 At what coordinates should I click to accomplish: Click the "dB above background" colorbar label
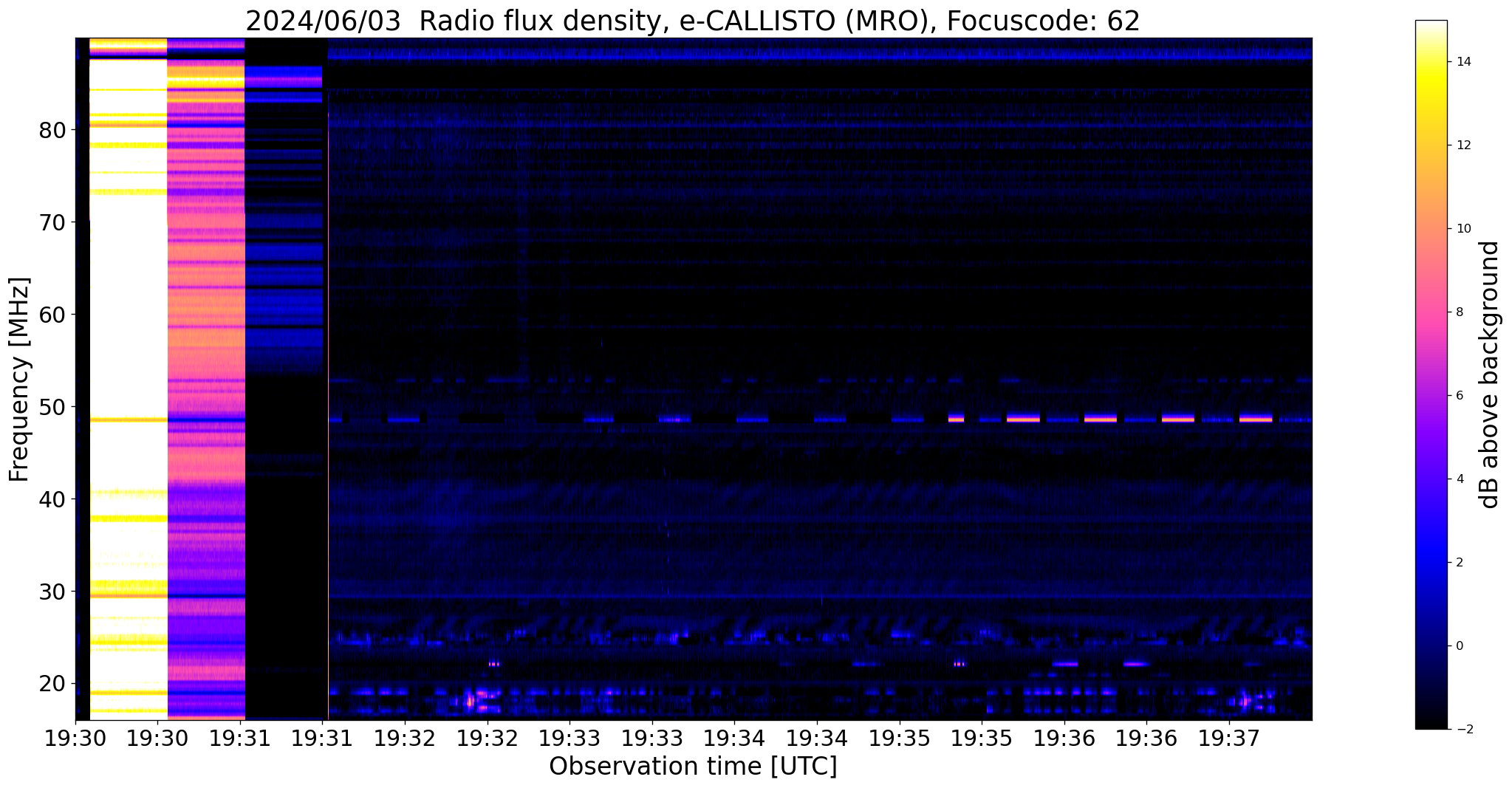click(1490, 374)
